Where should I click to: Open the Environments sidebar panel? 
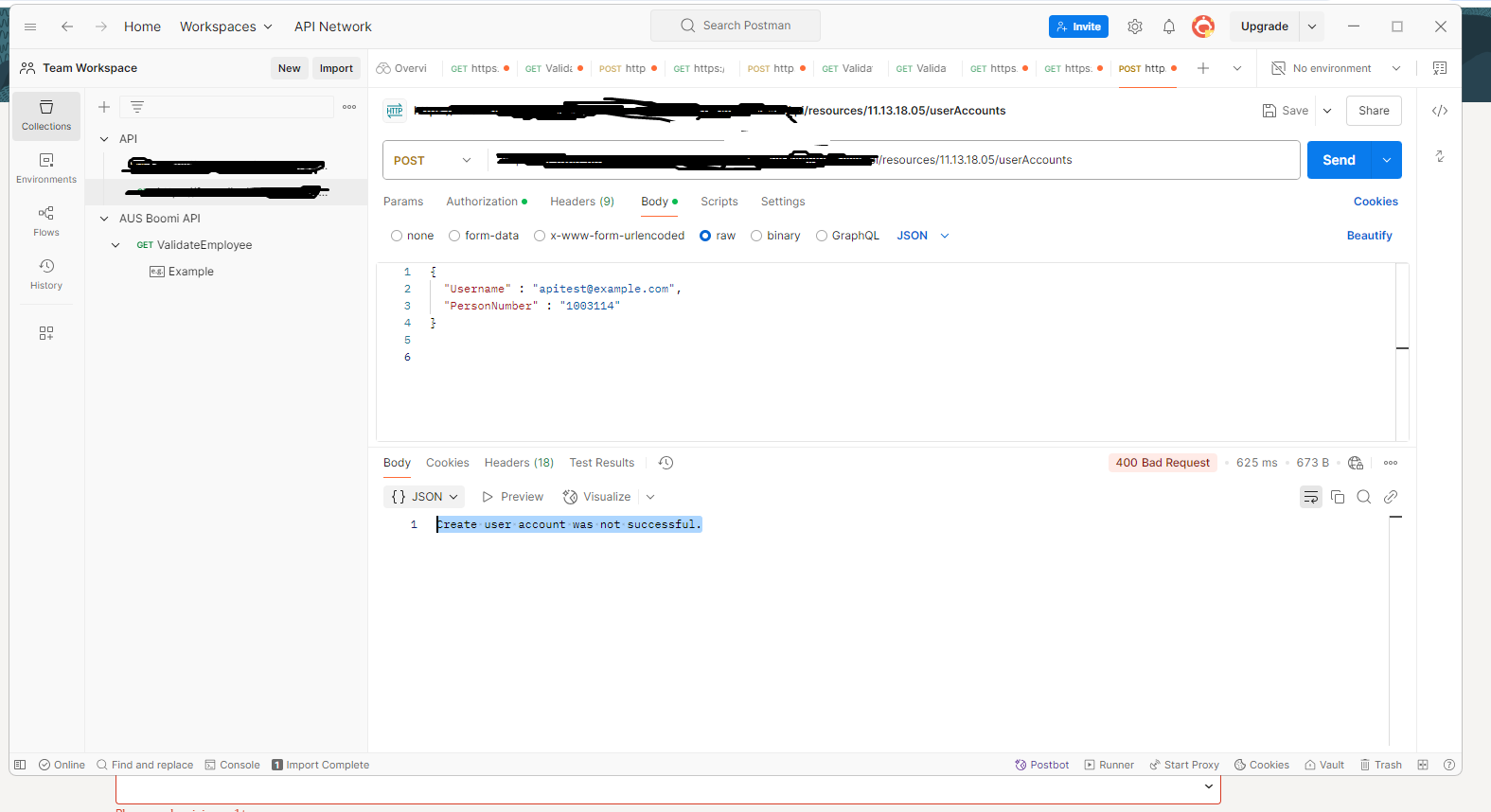click(x=46, y=168)
